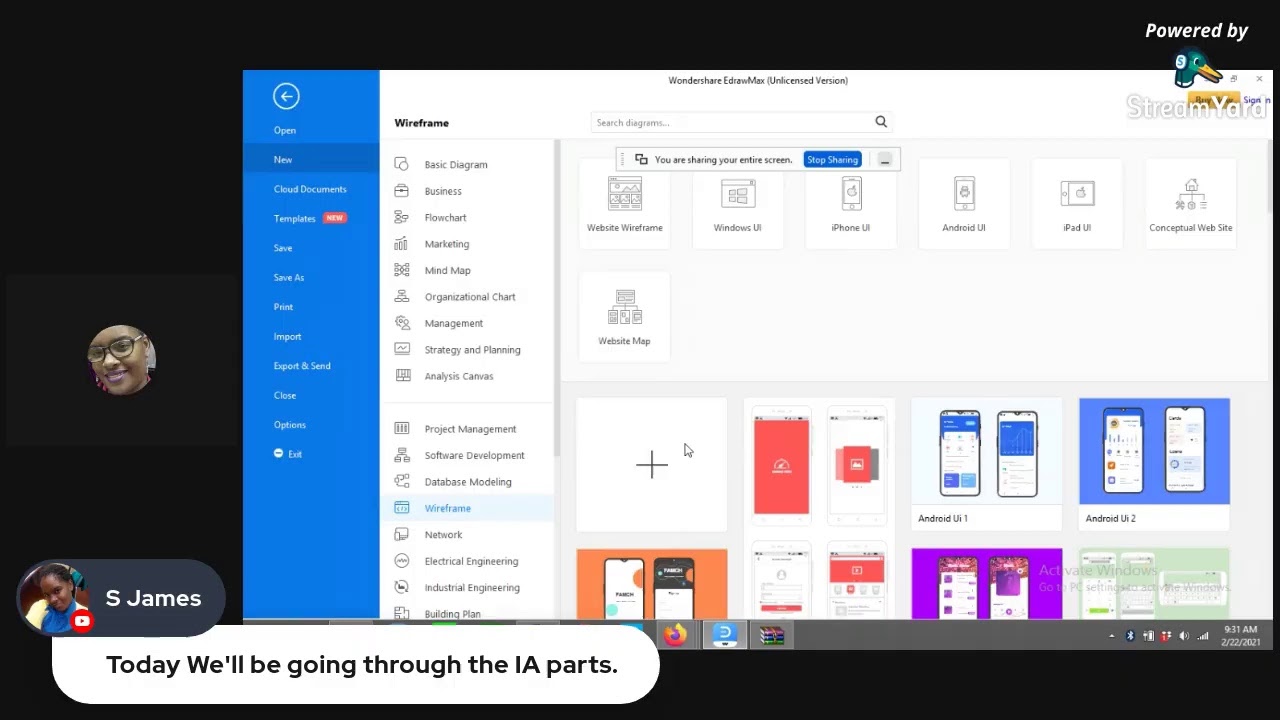Open WinRAR from the taskbar

(x=771, y=635)
